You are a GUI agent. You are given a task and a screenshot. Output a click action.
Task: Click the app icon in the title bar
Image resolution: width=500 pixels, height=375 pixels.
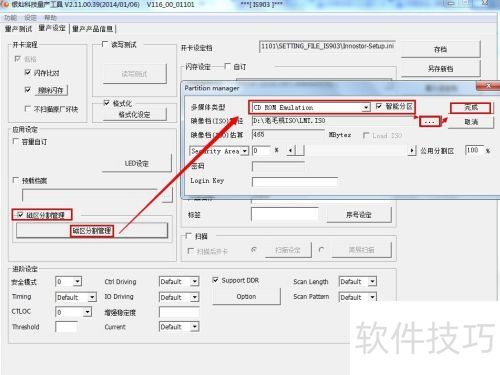click(x=5, y=4)
